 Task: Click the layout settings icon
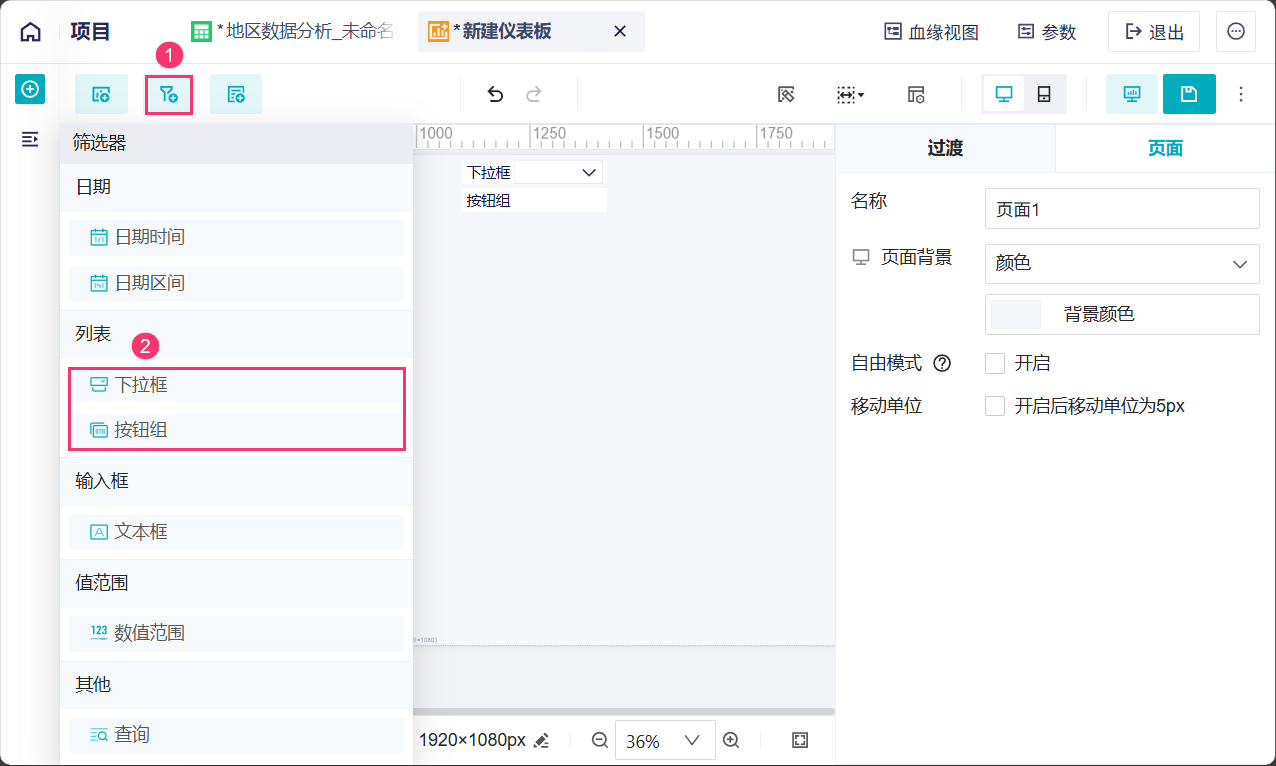pyautogui.click(x=916, y=94)
